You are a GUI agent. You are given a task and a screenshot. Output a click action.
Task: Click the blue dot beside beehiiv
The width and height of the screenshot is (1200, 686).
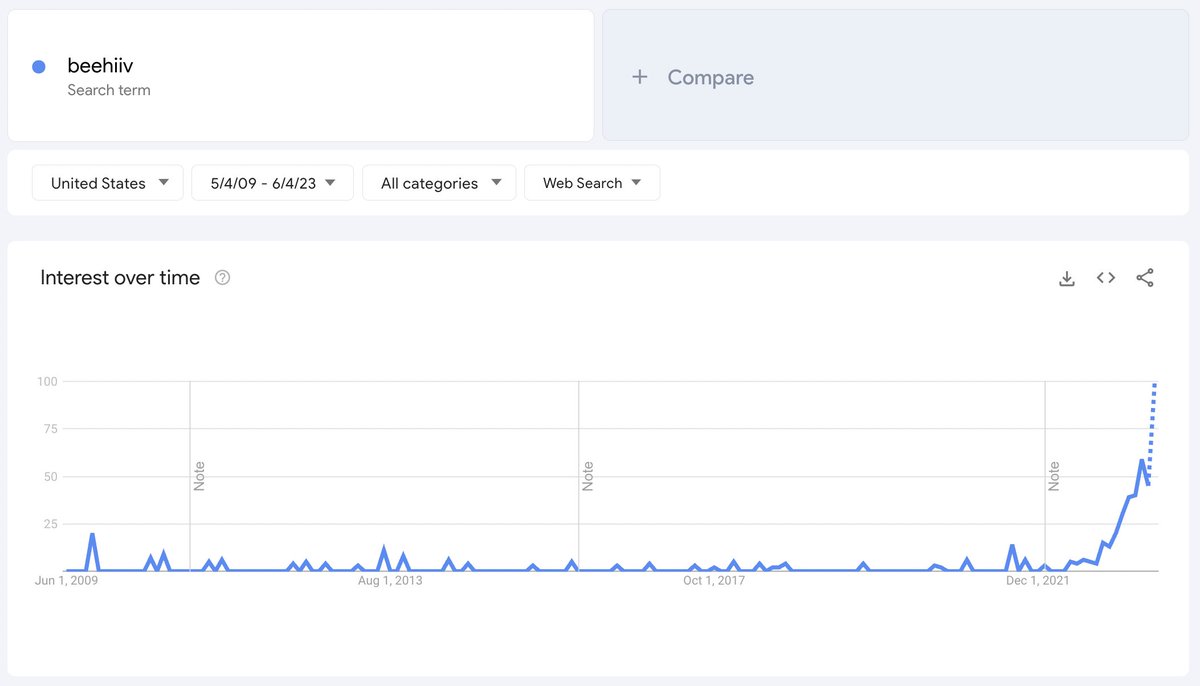click(x=39, y=67)
